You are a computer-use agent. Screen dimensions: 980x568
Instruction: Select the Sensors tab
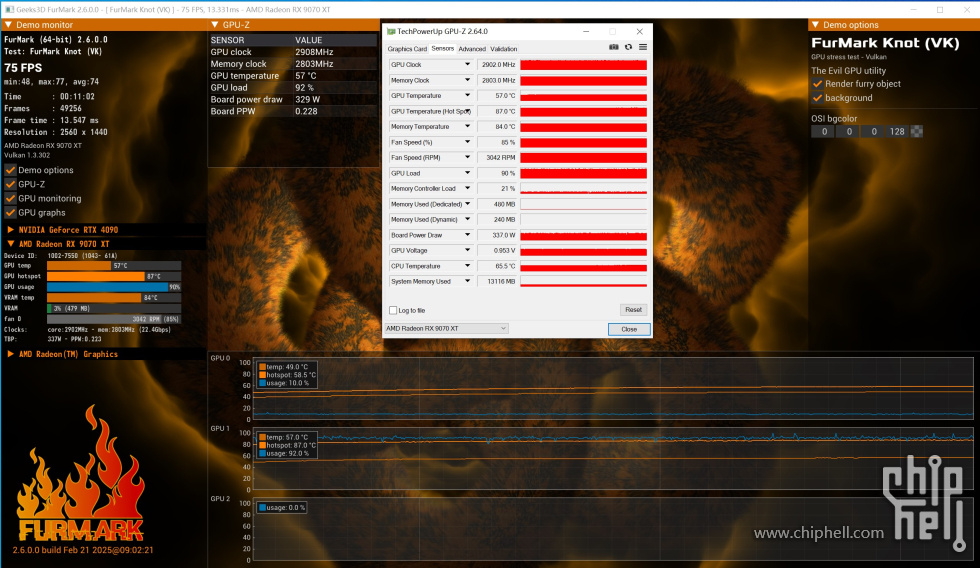pyautogui.click(x=442, y=49)
